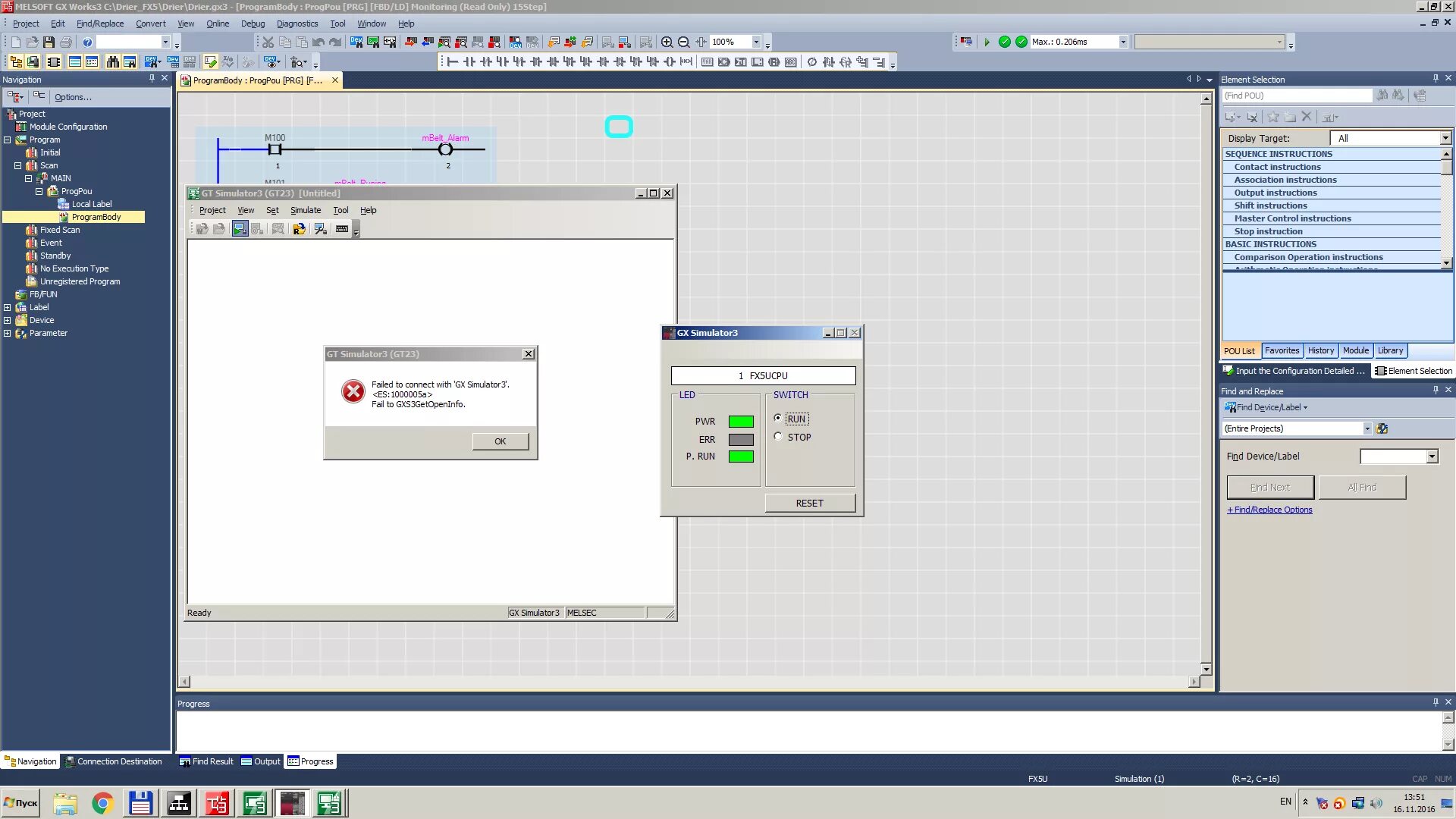This screenshot has width=1456, height=819.
Task: Click the start simulation icon in GT Simulator3
Action: pos(240,229)
